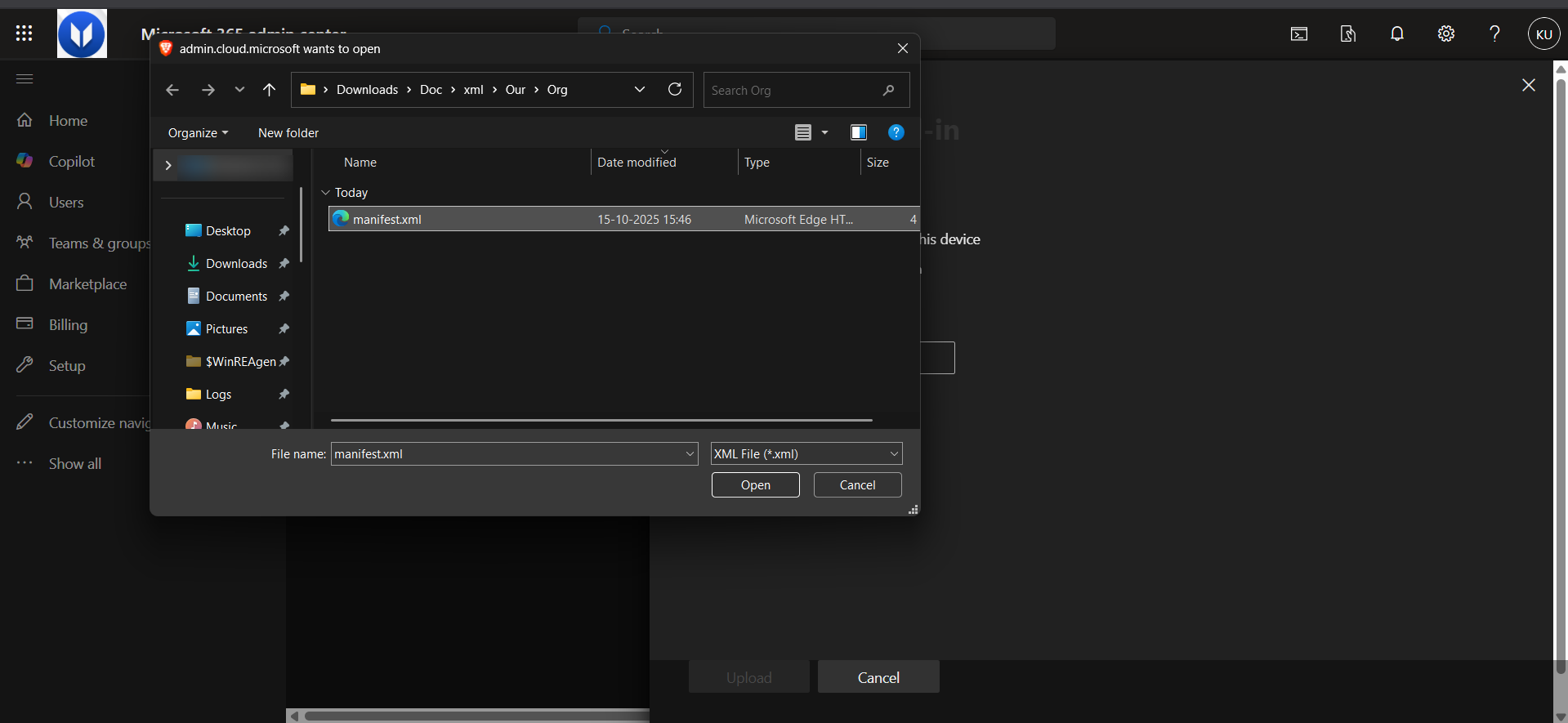
Task: Select the manifest.xml file
Action: tap(623, 219)
